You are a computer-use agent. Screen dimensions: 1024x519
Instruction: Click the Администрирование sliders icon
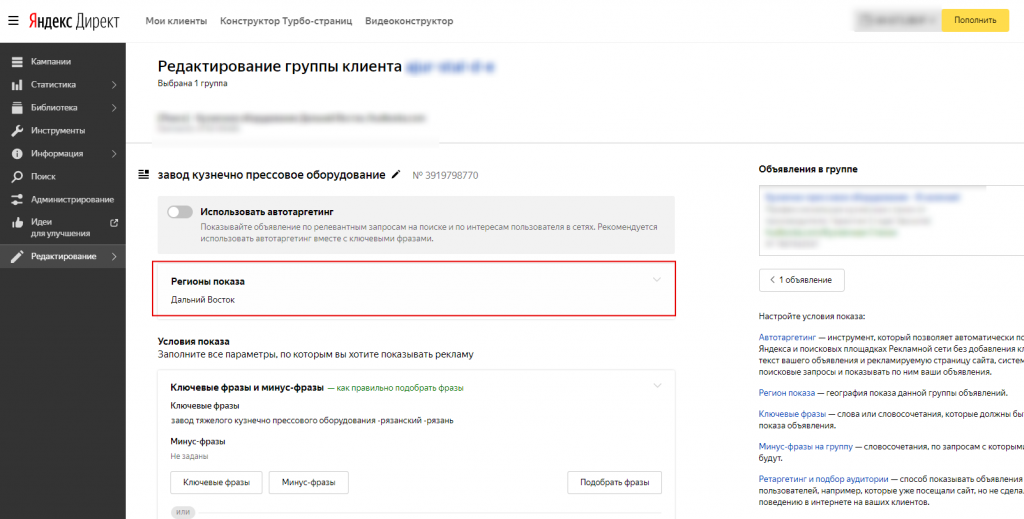(17, 199)
